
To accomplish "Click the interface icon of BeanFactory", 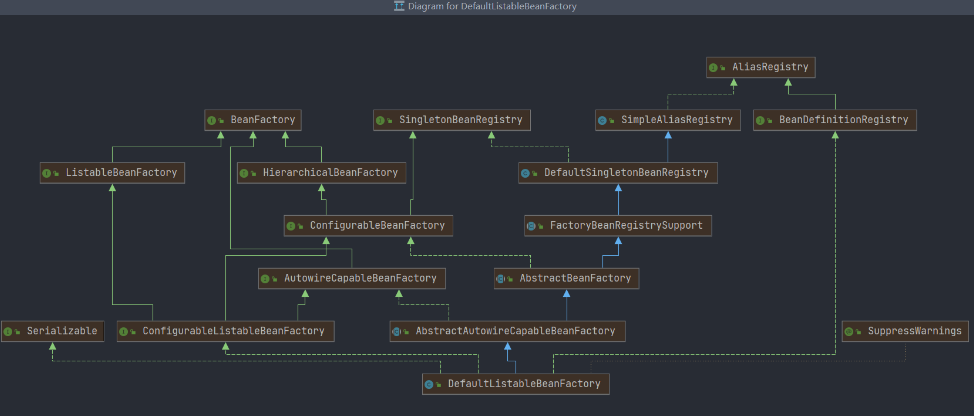I will (x=211, y=120).
